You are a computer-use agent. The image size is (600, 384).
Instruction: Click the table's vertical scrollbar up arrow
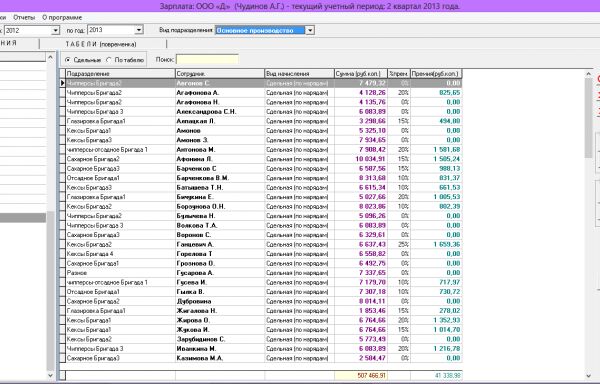point(589,73)
